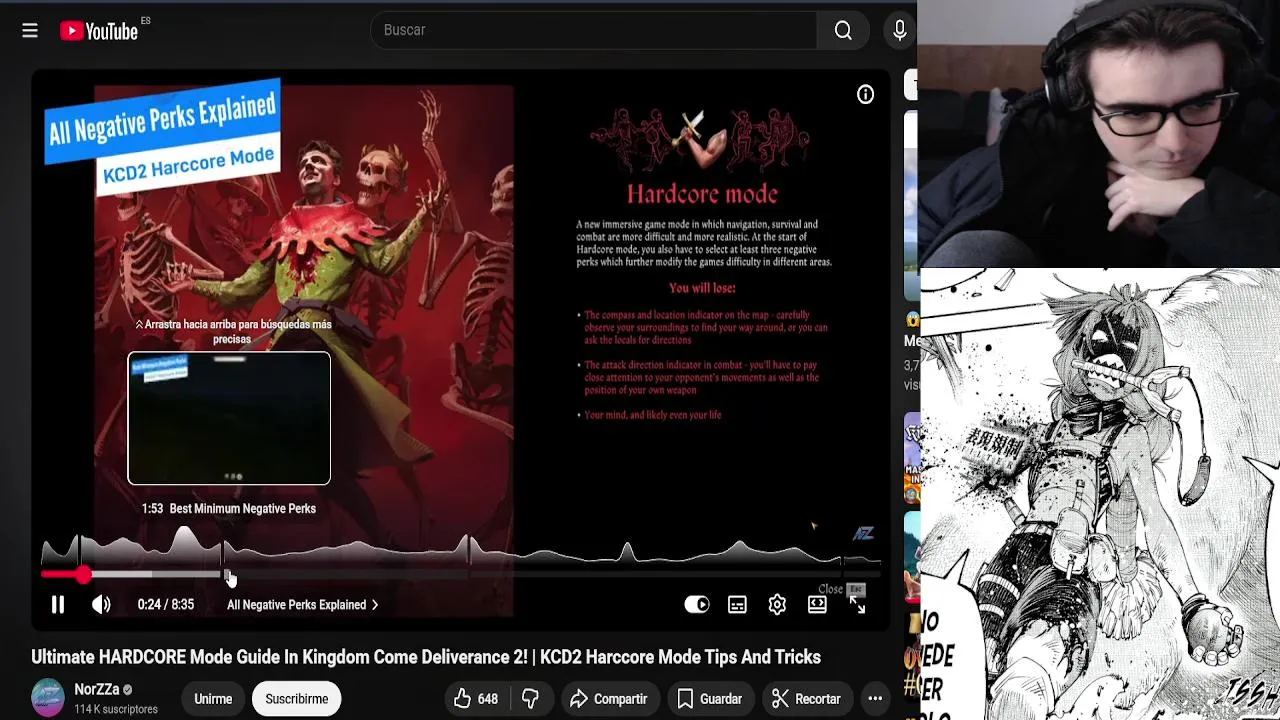Click the '114 K suscriptores' text
This screenshot has height=720, width=1280.
click(116, 709)
